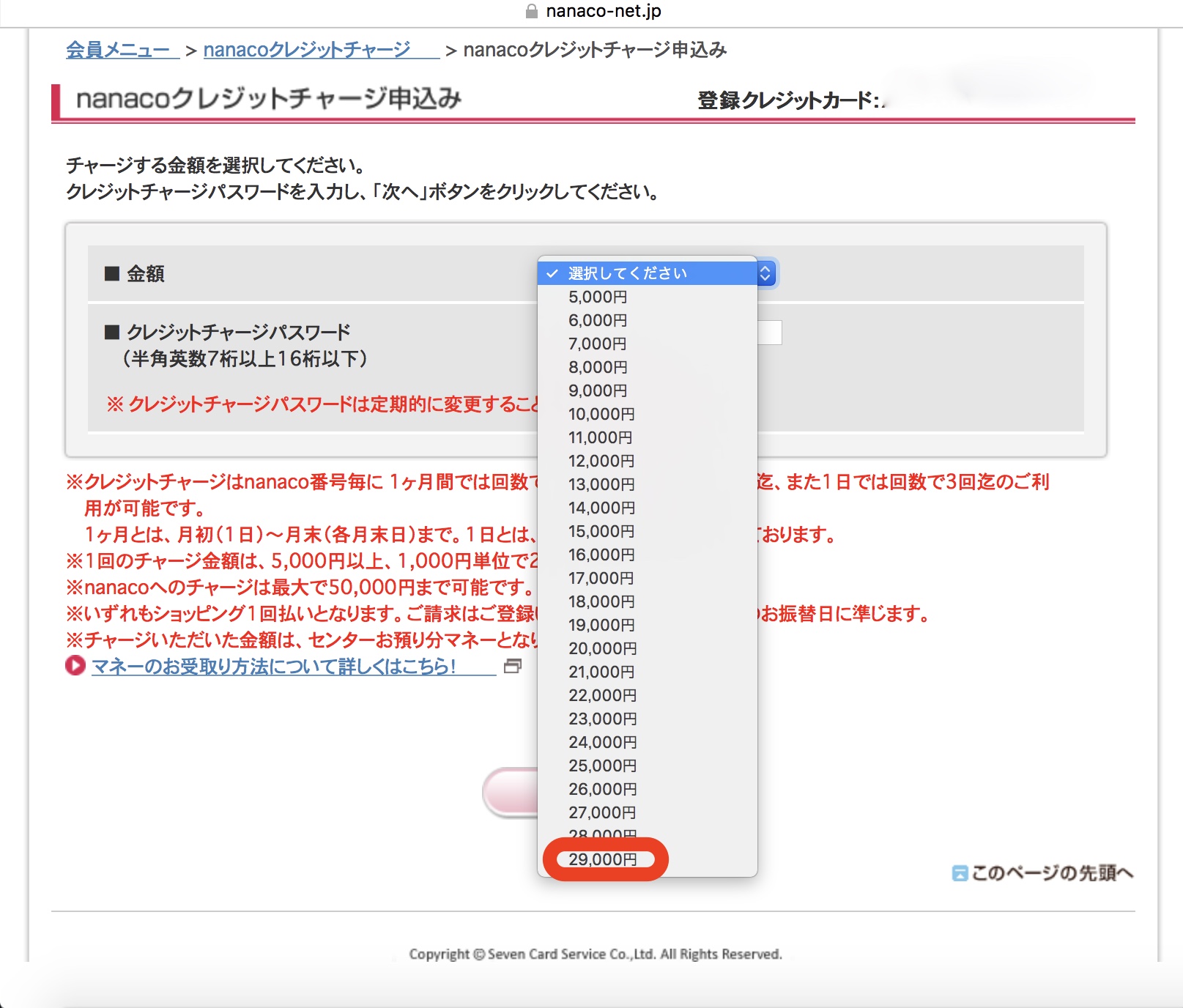
Task: Jump to このページの先頭へ link
Action: (1052, 872)
